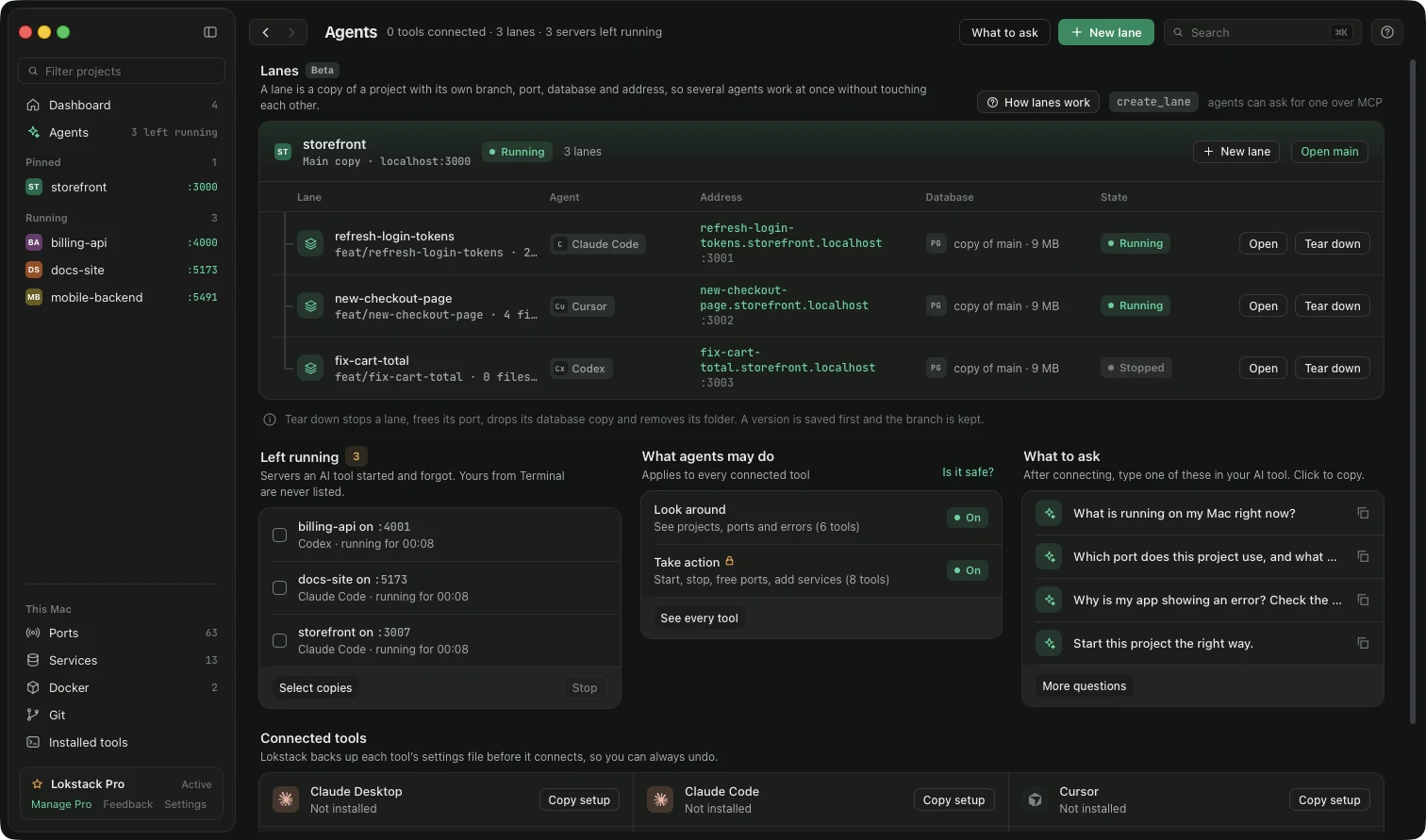The image size is (1426, 840).
Task: Click the sparkle icon beside 'What is running'
Action: 1049,513
